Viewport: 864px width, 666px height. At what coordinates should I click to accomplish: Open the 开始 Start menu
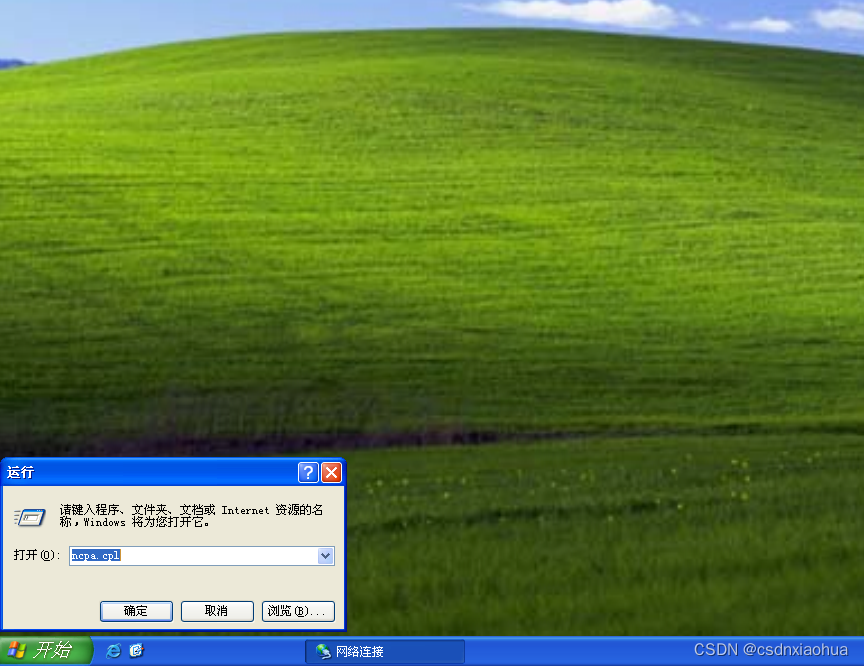point(46,651)
